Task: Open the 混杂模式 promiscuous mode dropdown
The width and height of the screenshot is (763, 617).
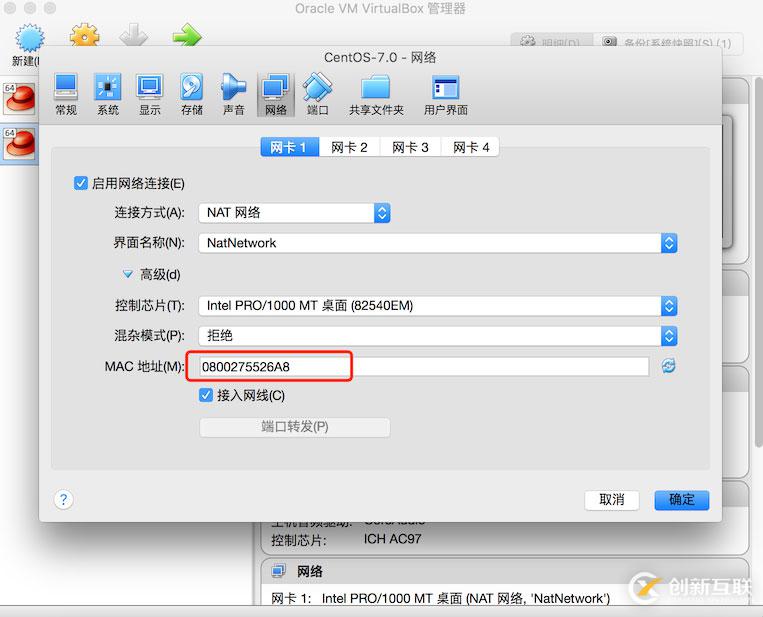Action: (437, 336)
